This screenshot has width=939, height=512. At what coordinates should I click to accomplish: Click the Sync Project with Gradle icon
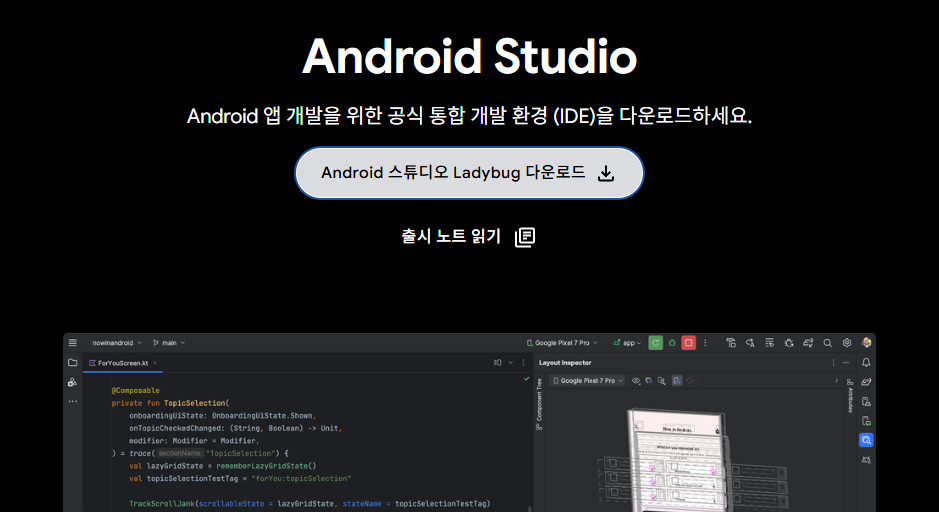coord(808,343)
